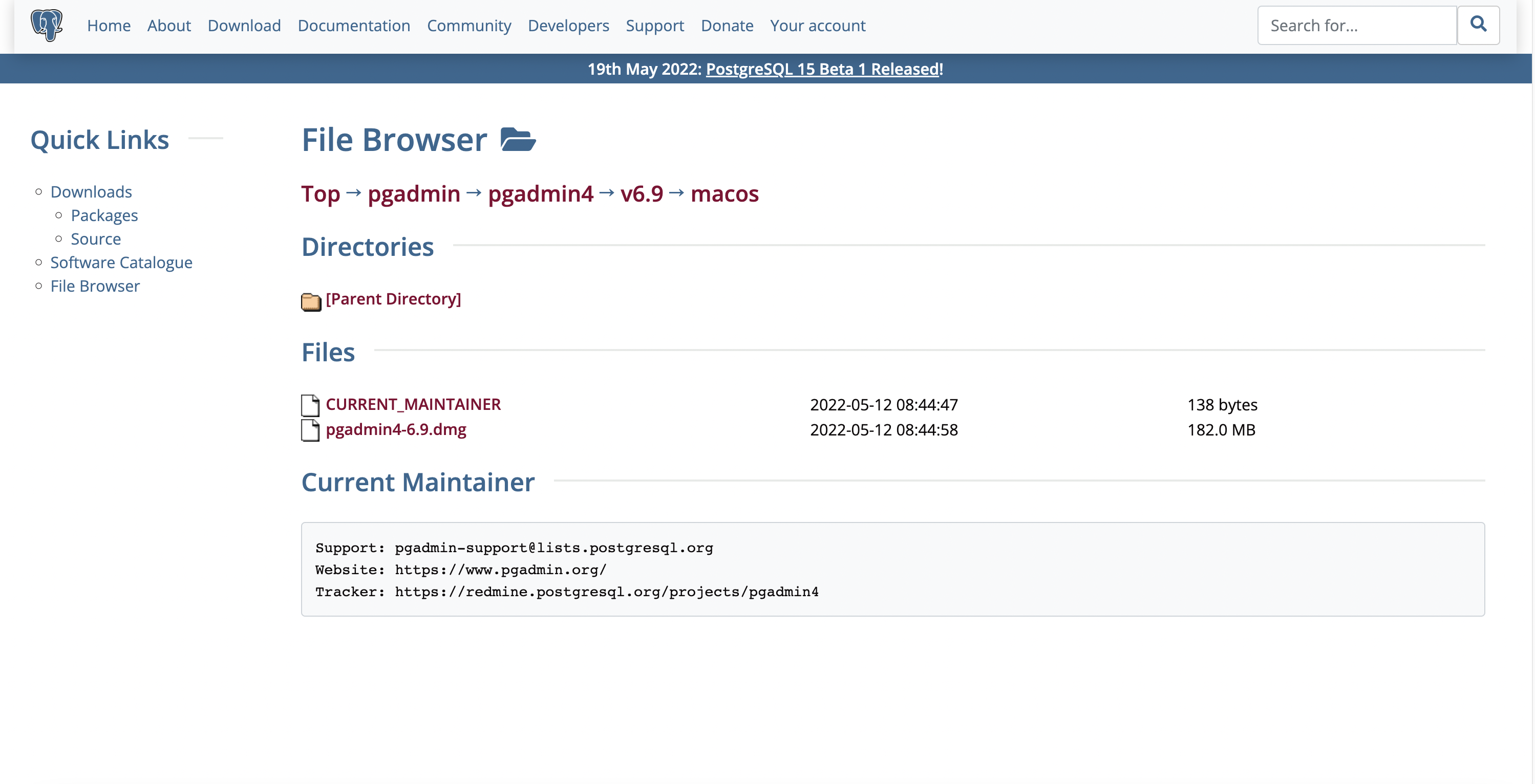
Task: Open the Download menu item
Action: coord(244,26)
